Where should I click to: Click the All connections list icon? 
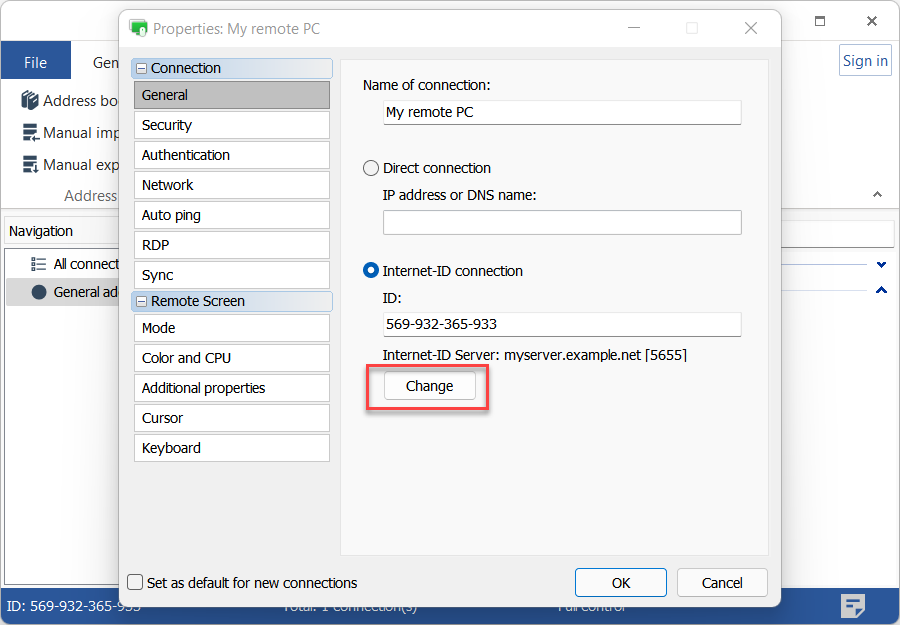point(39,264)
